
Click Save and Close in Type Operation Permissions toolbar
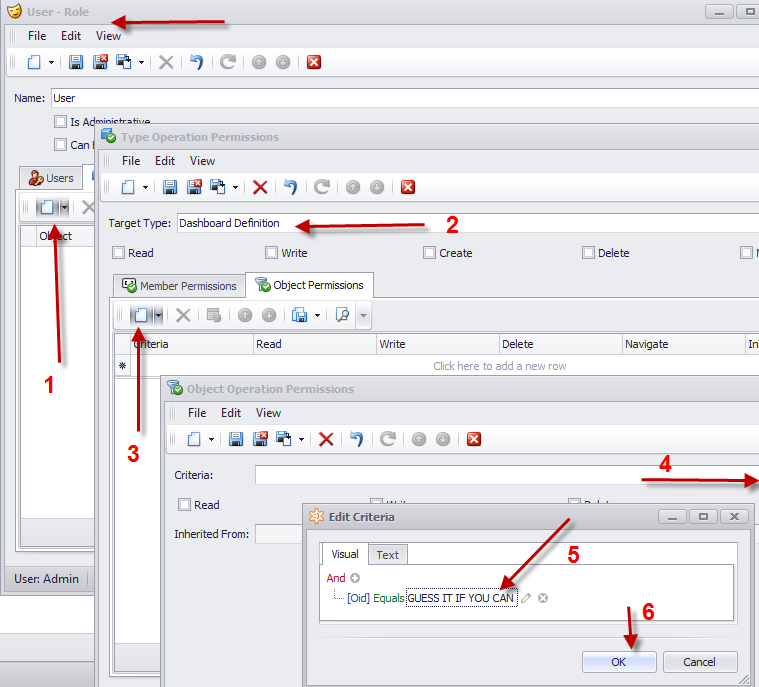[194, 187]
